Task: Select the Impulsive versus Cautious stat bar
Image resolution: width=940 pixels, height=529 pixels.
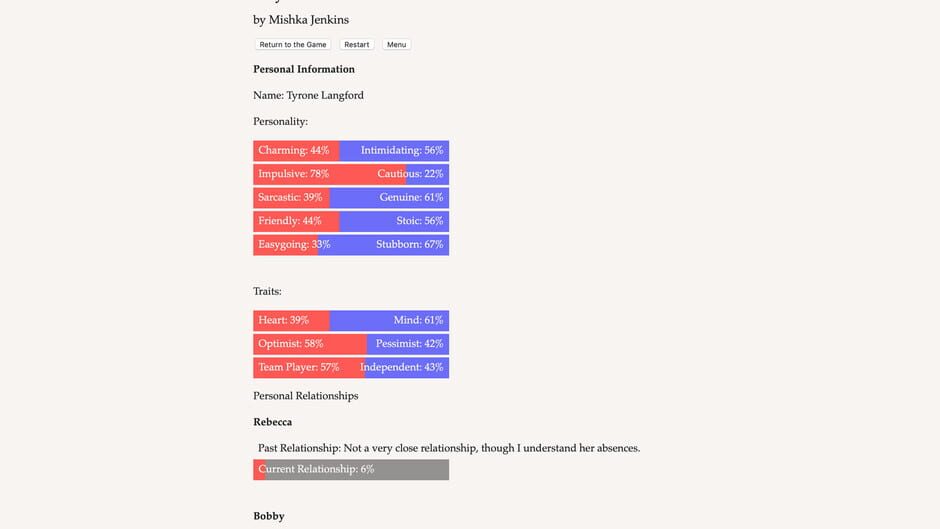Action: pos(351,174)
